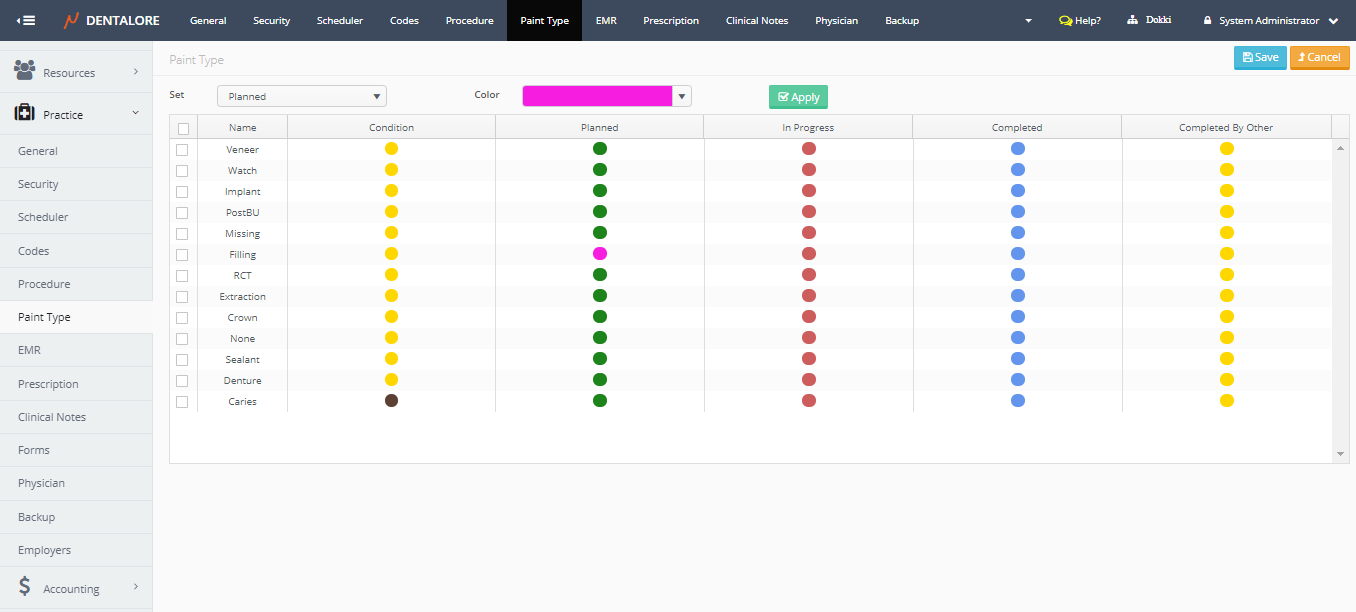
Task: Click the Resources people icon
Action: pyautogui.click(x=25, y=71)
